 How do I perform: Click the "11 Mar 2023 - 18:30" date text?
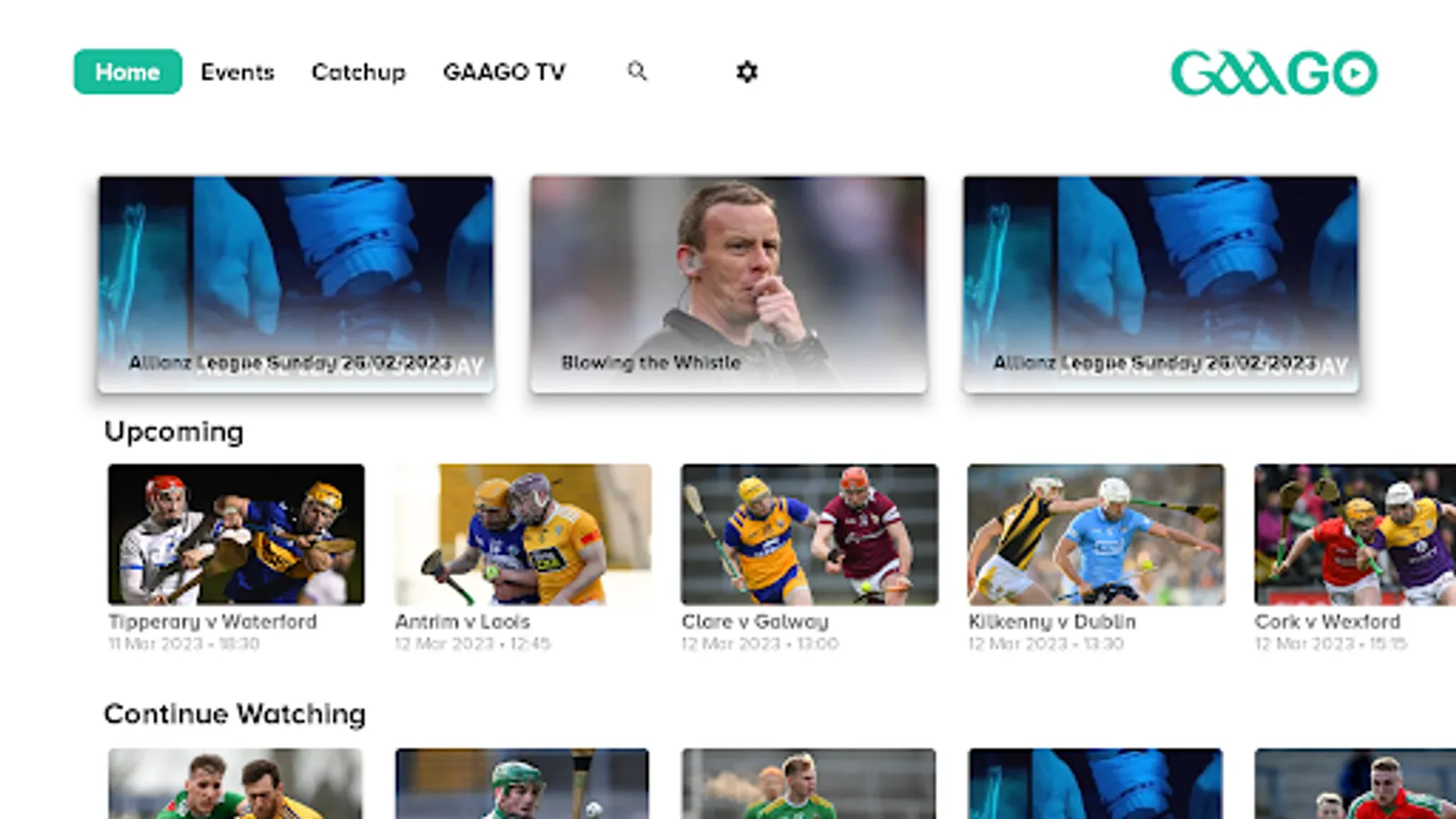[184, 643]
